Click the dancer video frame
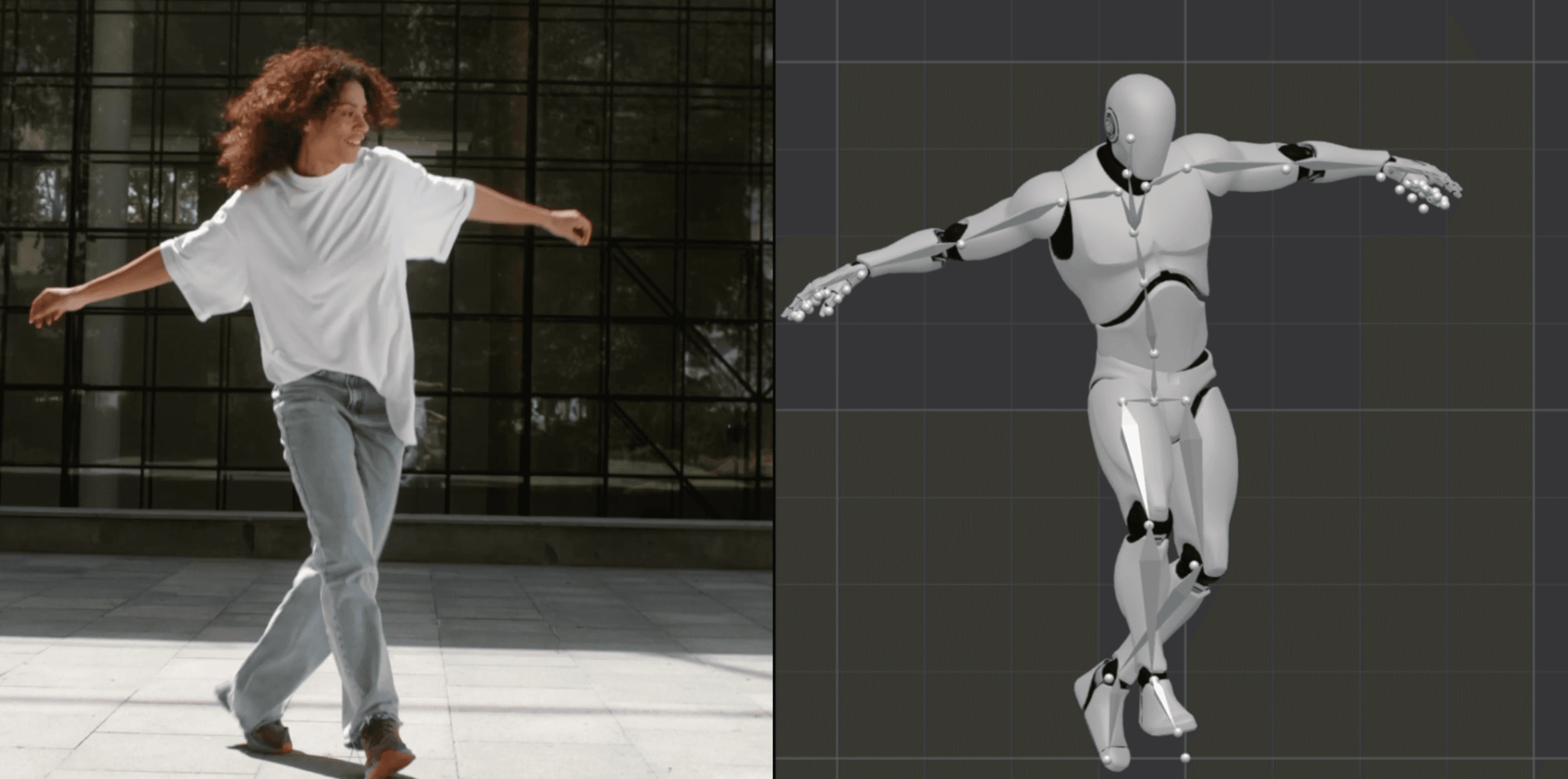The width and height of the screenshot is (1568, 779). click(x=386, y=389)
